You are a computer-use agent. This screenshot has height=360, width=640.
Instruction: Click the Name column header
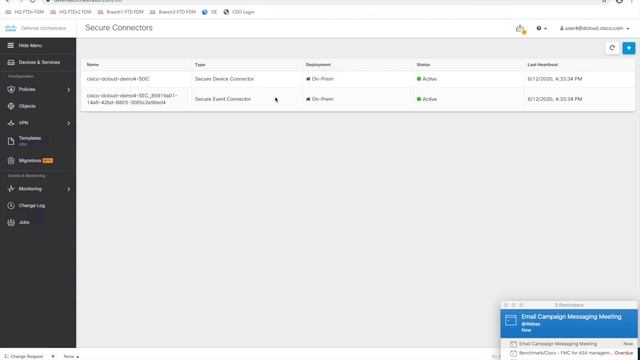coord(93,64)
